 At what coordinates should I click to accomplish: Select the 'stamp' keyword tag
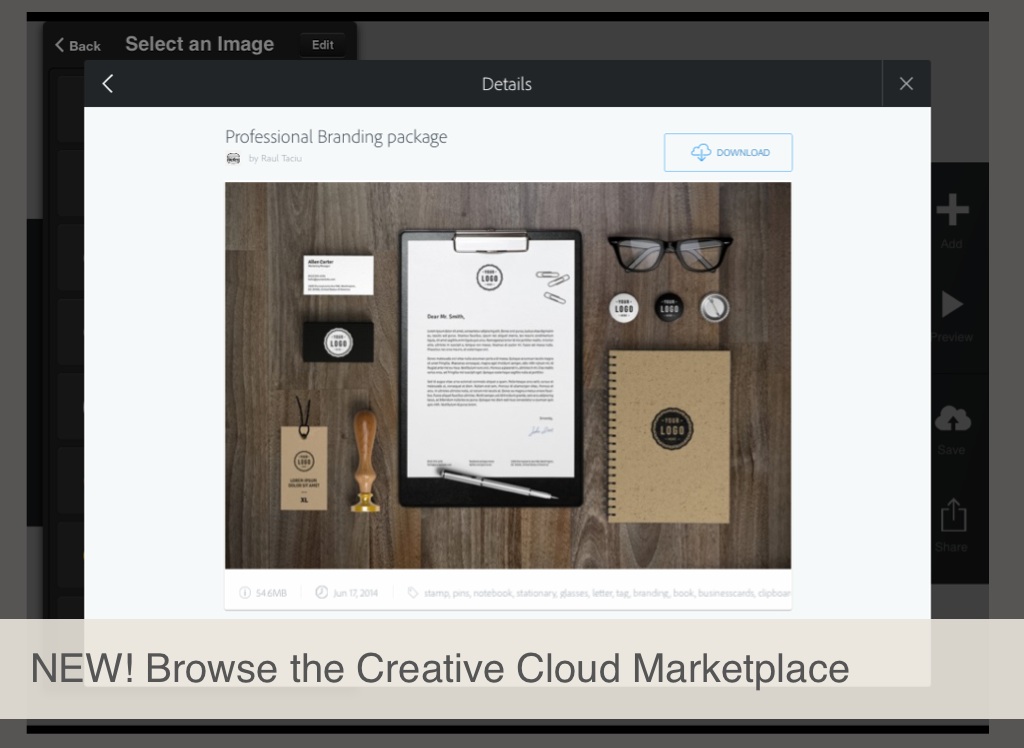[436, 593]
